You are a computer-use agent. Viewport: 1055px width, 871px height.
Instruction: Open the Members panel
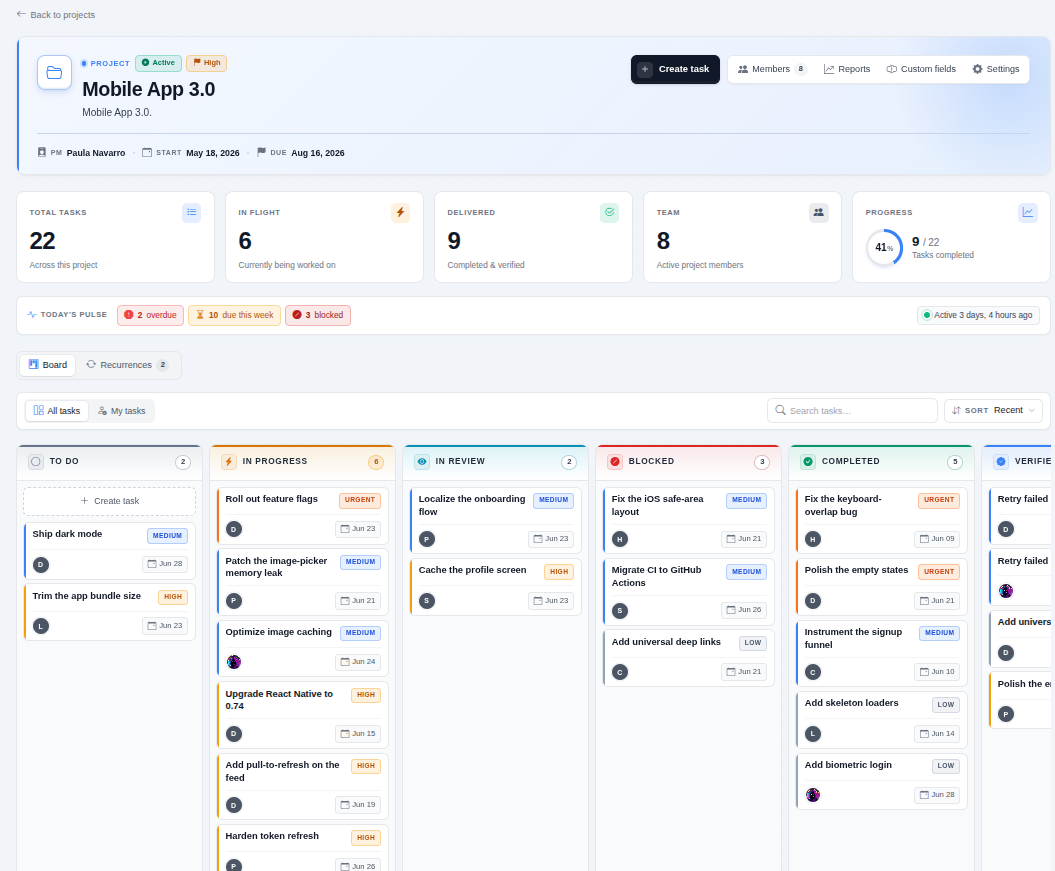(x=772, y=69)
